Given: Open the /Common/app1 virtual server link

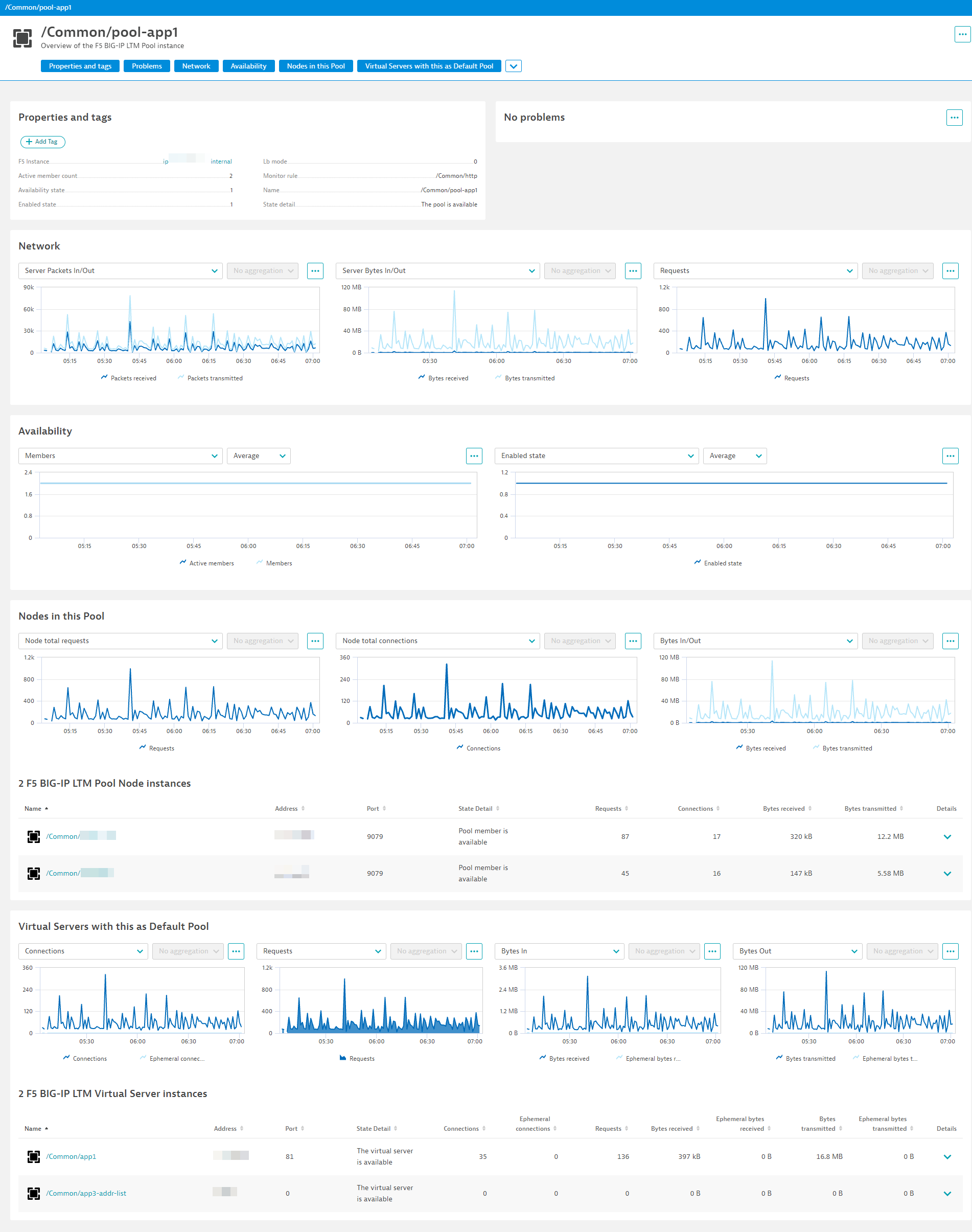Looking at the screenshot, I should point(71,1157).
